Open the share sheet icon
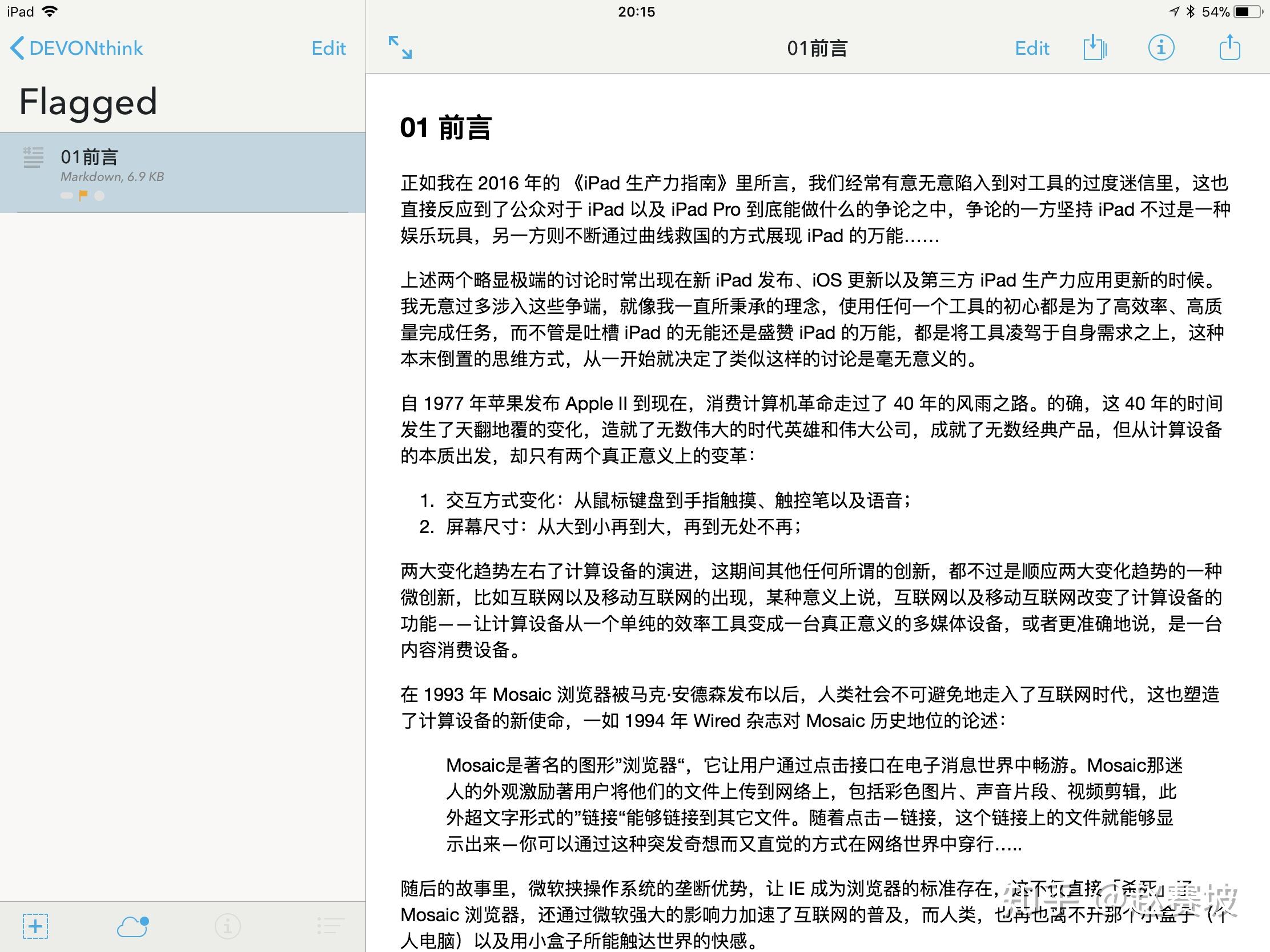 click(x=1229, y=47)
